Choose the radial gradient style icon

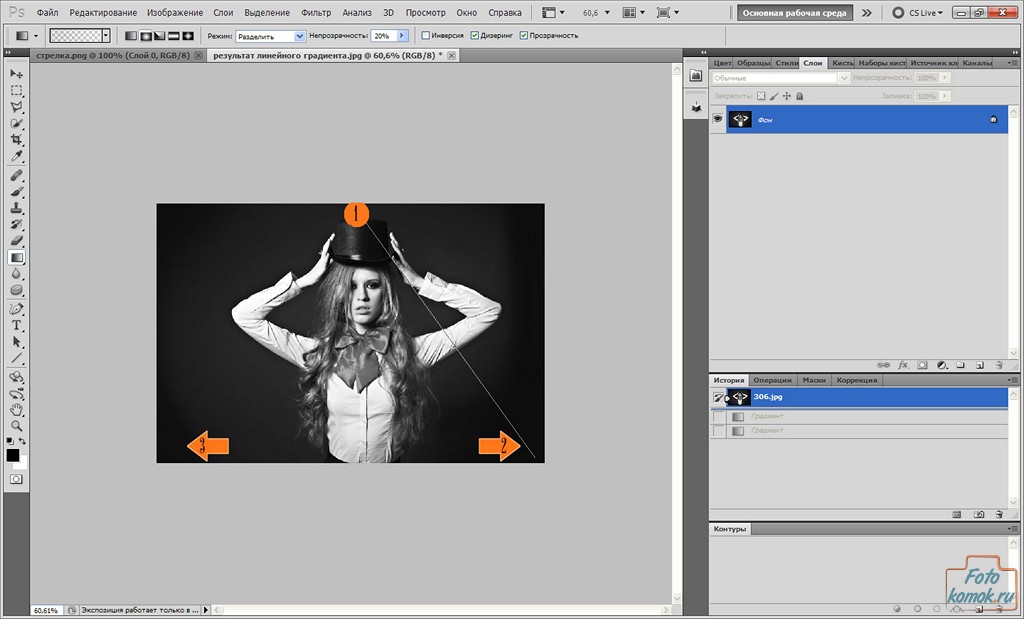click(x=146, y=35)
